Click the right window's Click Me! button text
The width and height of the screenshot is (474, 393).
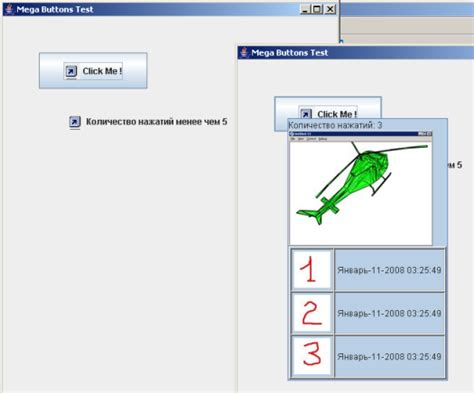(x=337, y=114)
